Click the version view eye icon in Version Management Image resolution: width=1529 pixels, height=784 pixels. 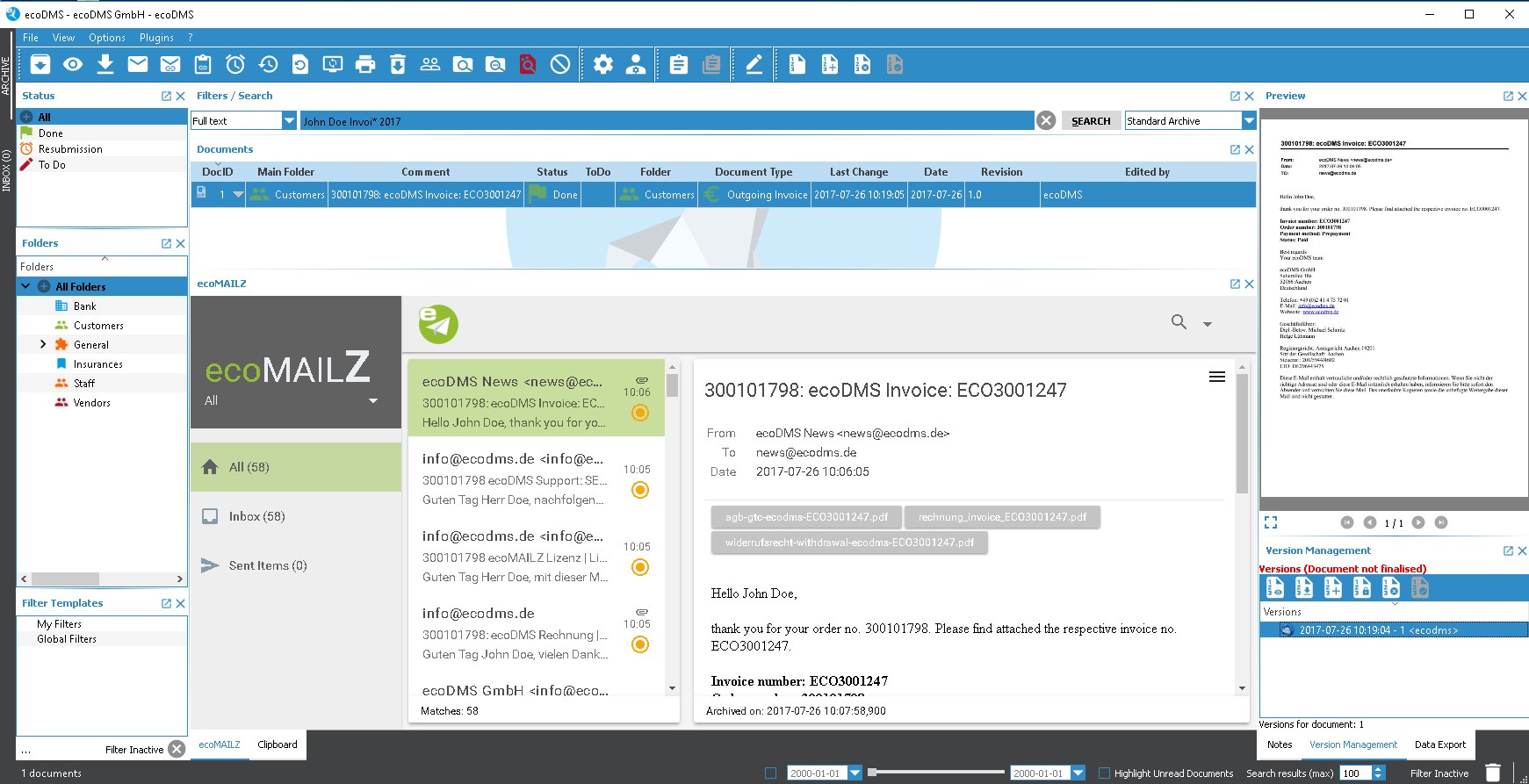click(x=1275, y=587)
